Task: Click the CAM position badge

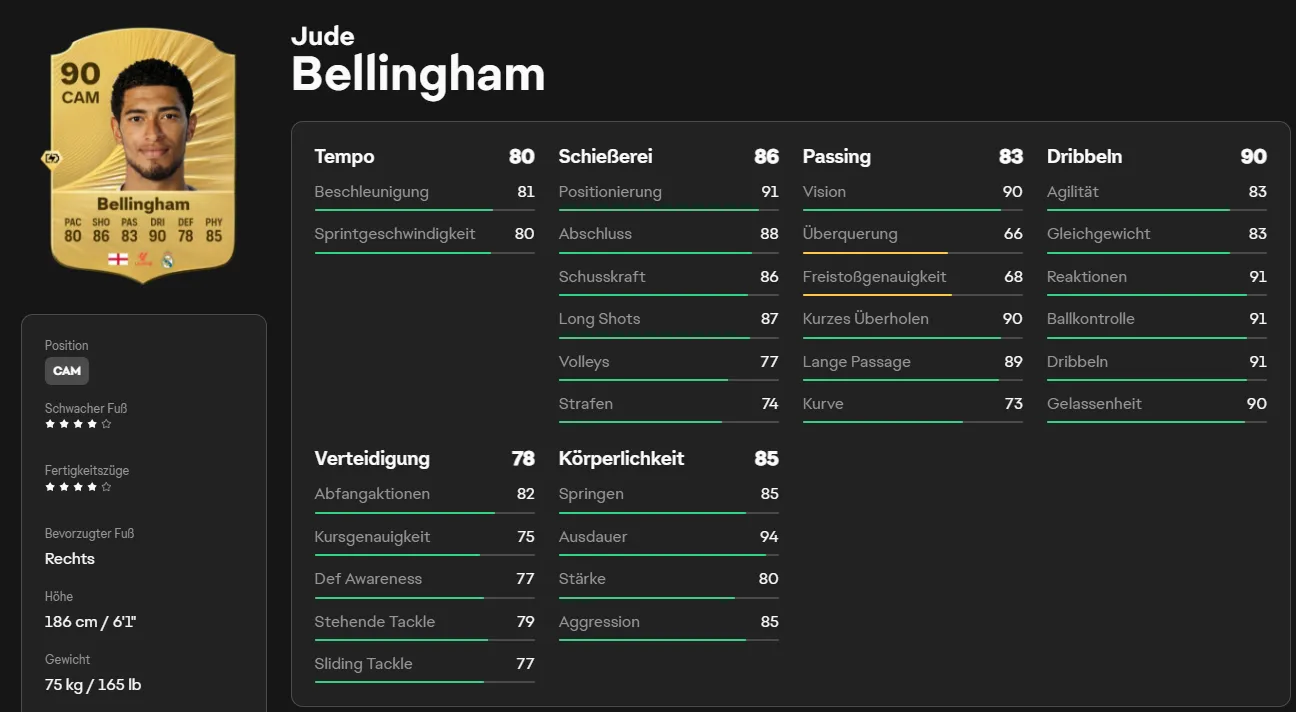Action: (x=67, y=371)
